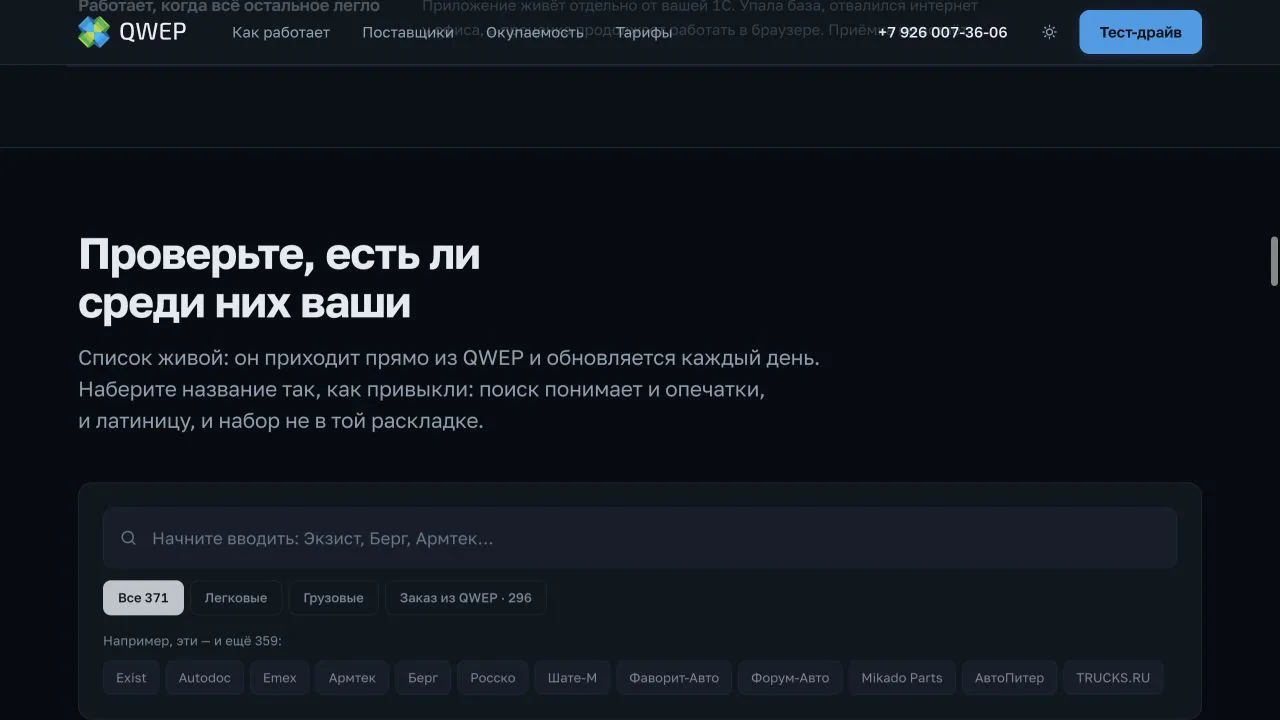1280x720 pixels.
Task: Go to the 'Окупаемость' section
Action: [535, 32]
